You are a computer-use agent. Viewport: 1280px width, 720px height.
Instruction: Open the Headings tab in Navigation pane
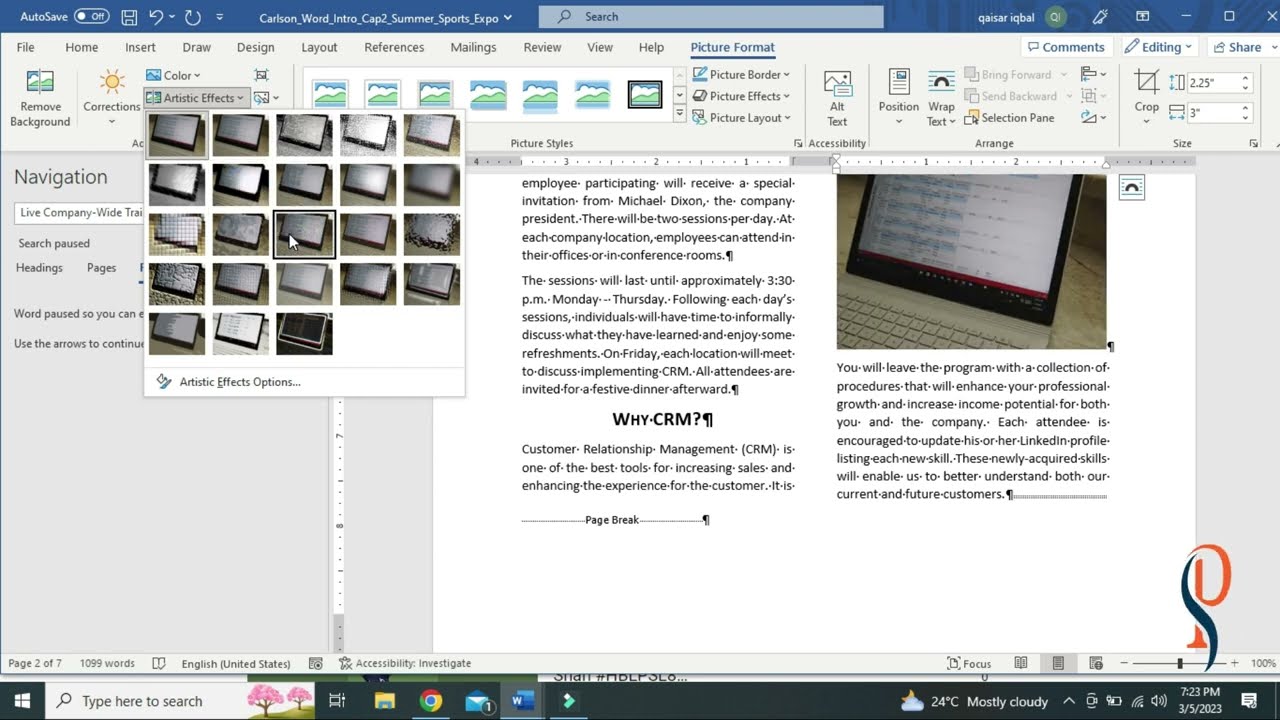click(x=39, y=268)
